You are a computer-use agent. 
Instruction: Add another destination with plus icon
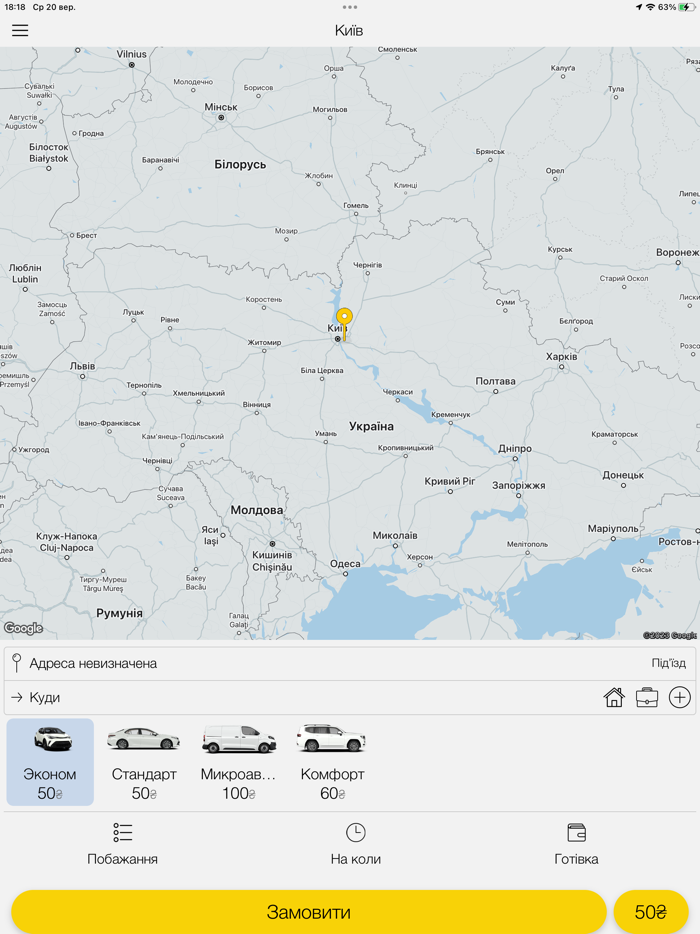click(679, 697)
